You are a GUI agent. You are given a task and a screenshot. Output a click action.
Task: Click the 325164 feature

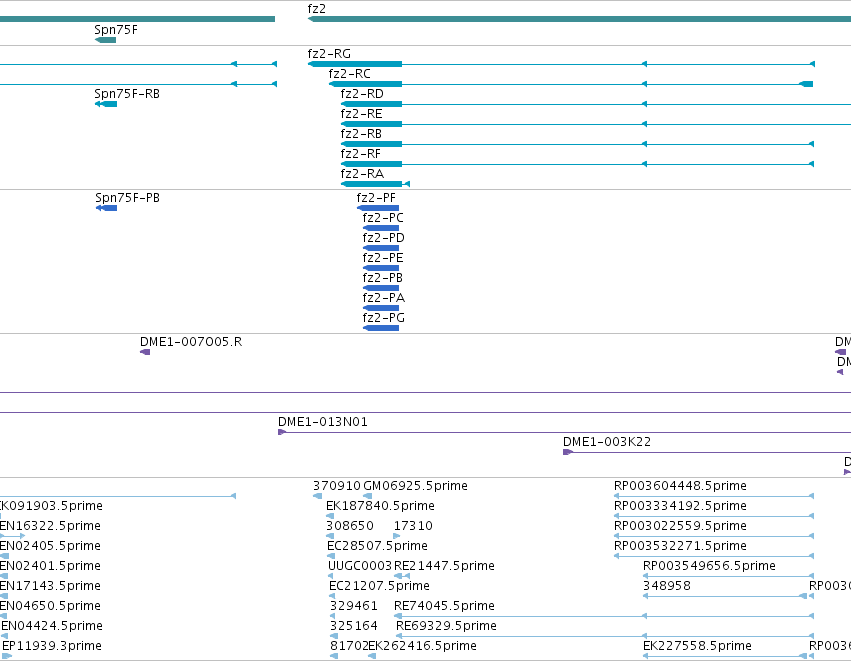coord(334,636)
